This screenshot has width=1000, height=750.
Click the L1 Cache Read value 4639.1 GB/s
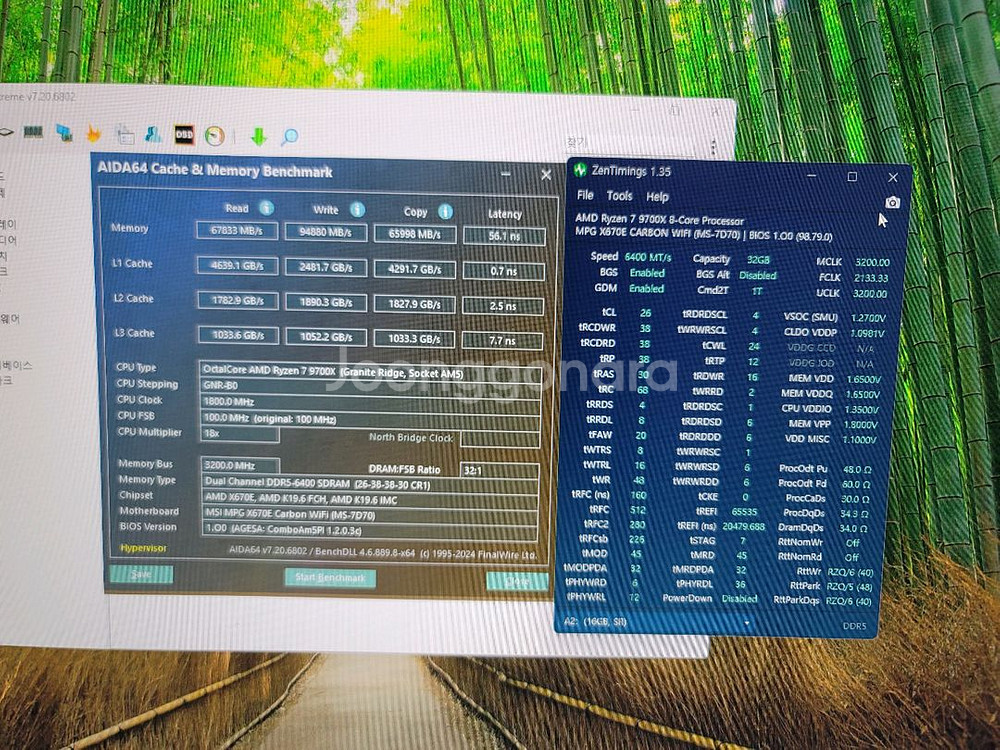[x=237, y=265]
